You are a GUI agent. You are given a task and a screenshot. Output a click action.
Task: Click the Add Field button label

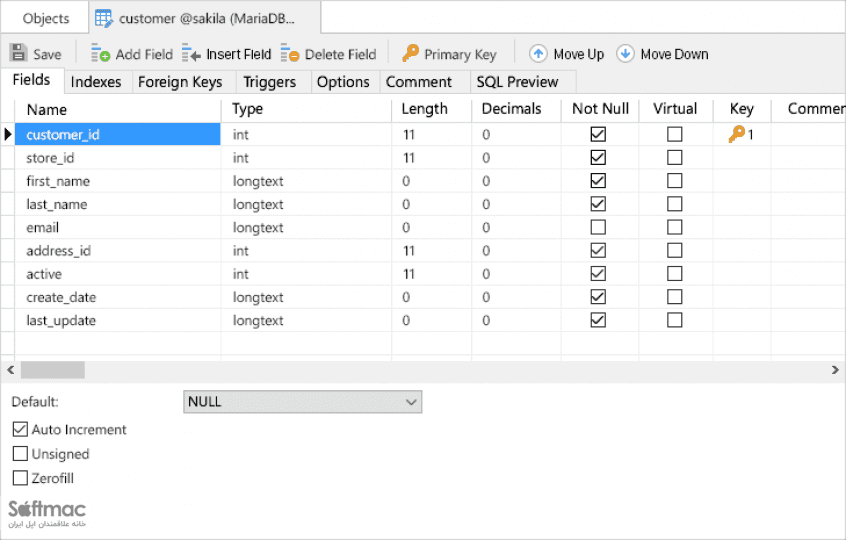point(144,54)
